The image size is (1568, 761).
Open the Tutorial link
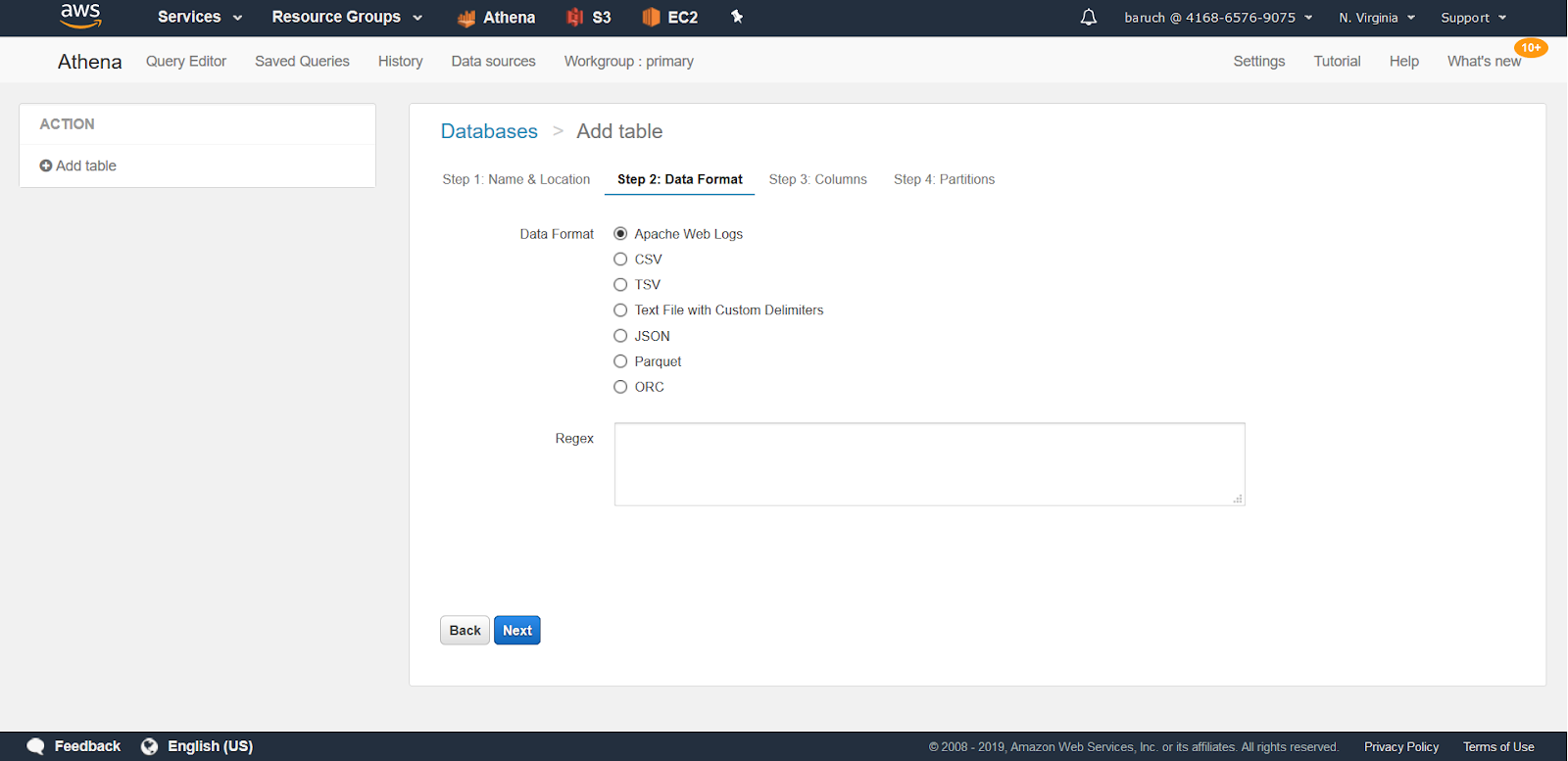(1338, 61)
